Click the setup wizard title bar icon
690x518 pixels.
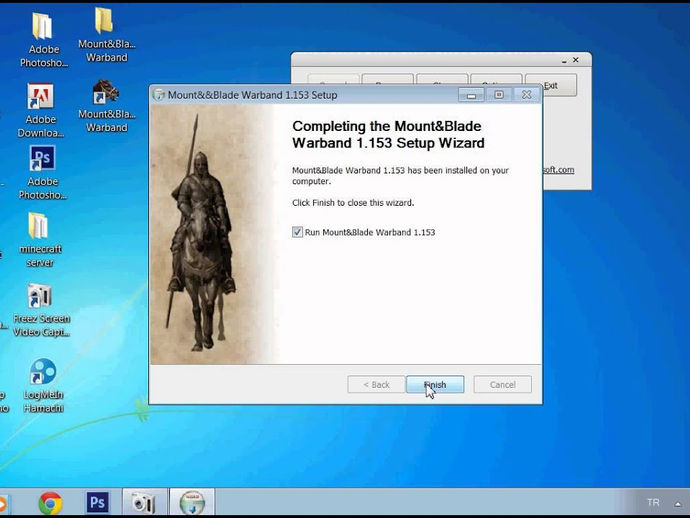(158, 95)
